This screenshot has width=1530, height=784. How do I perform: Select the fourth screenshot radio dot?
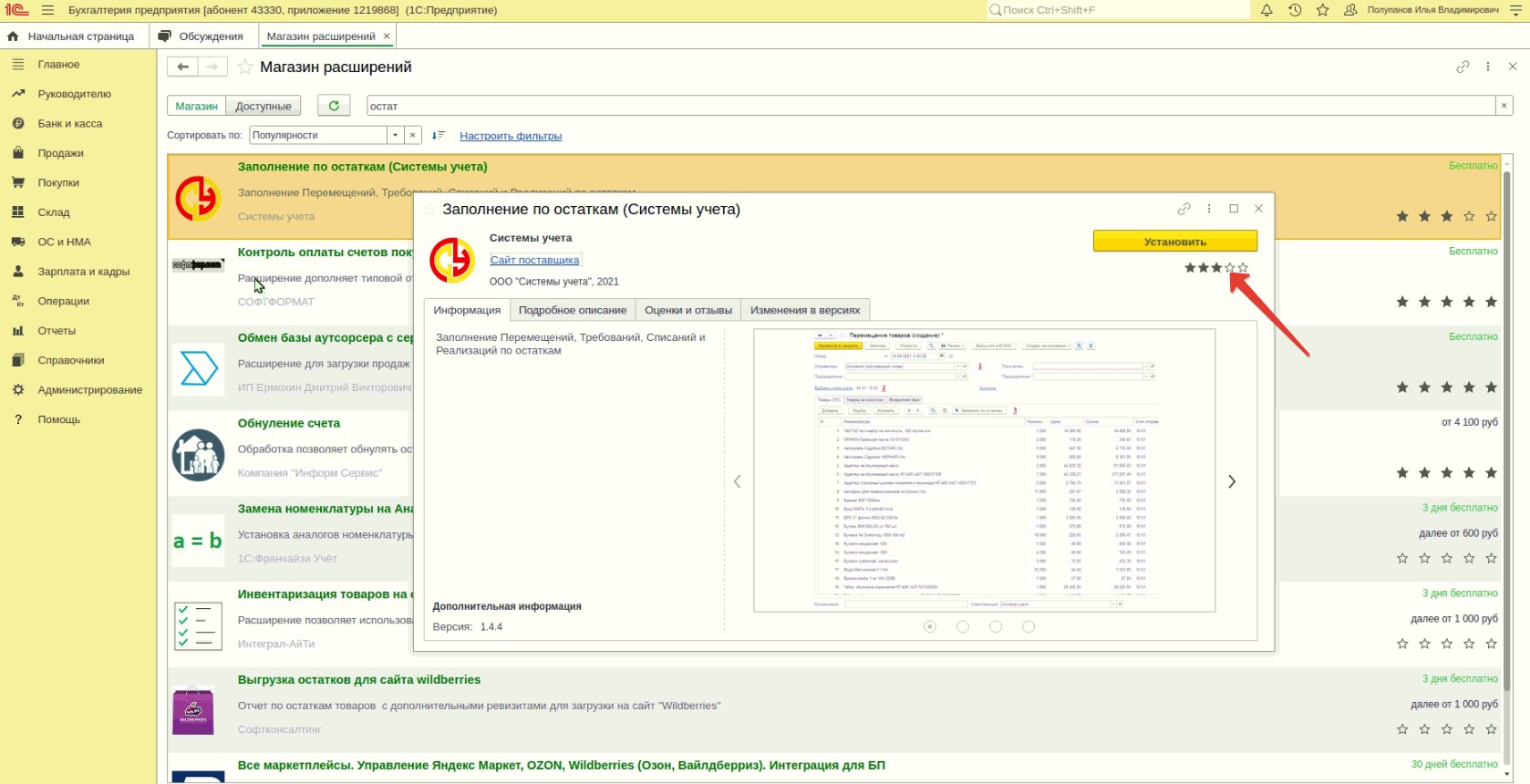pos(1029,626)
